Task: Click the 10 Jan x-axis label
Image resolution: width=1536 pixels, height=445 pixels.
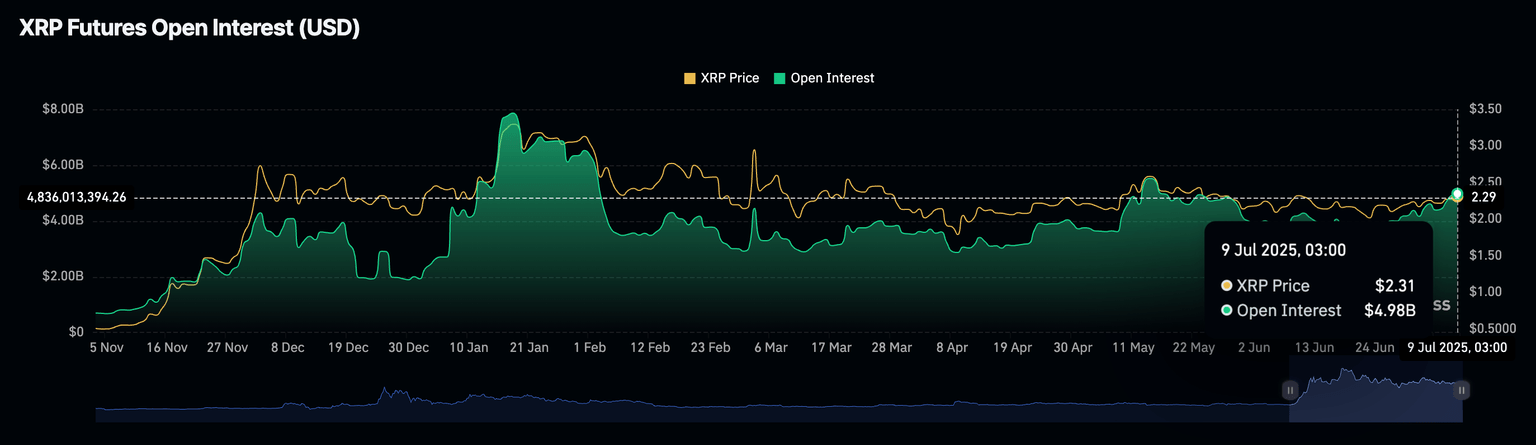Action: 469,348
